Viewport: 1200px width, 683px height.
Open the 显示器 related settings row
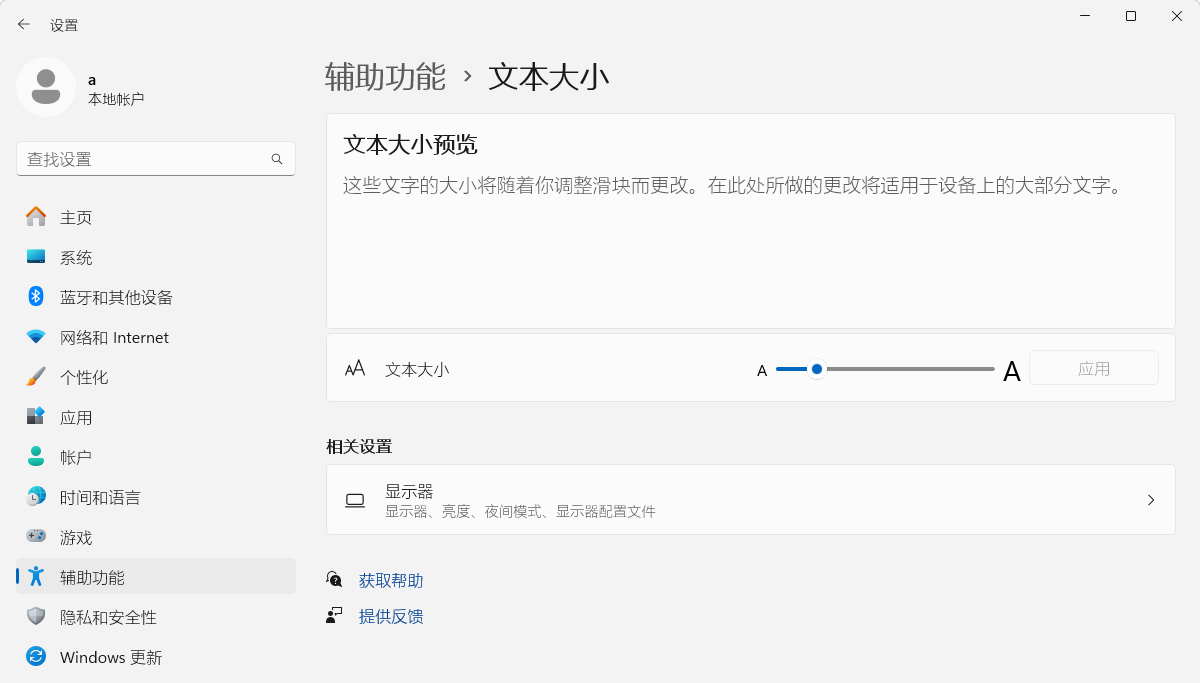click(751, 500)
